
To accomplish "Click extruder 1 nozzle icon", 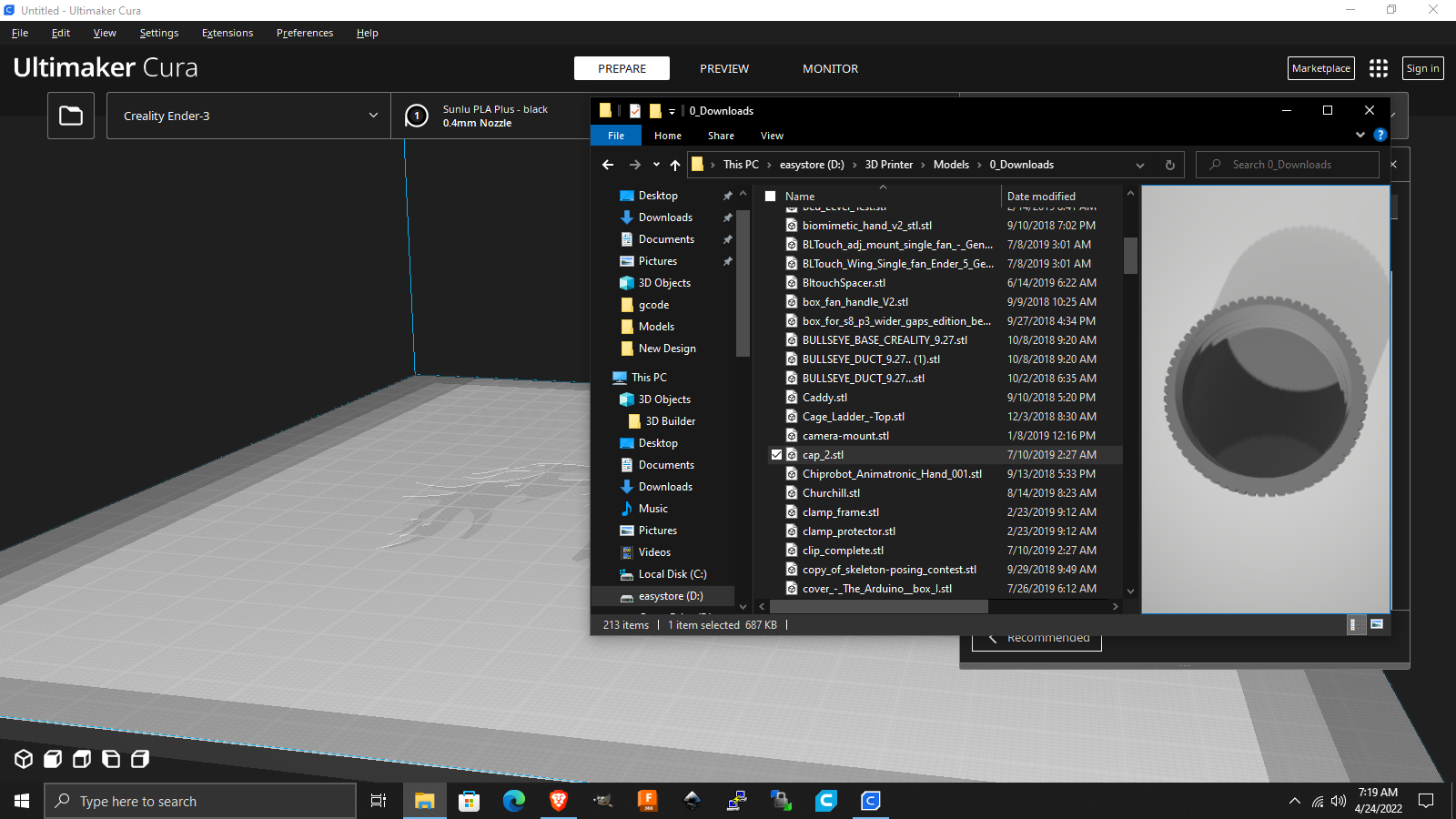I will click(417, 116).
